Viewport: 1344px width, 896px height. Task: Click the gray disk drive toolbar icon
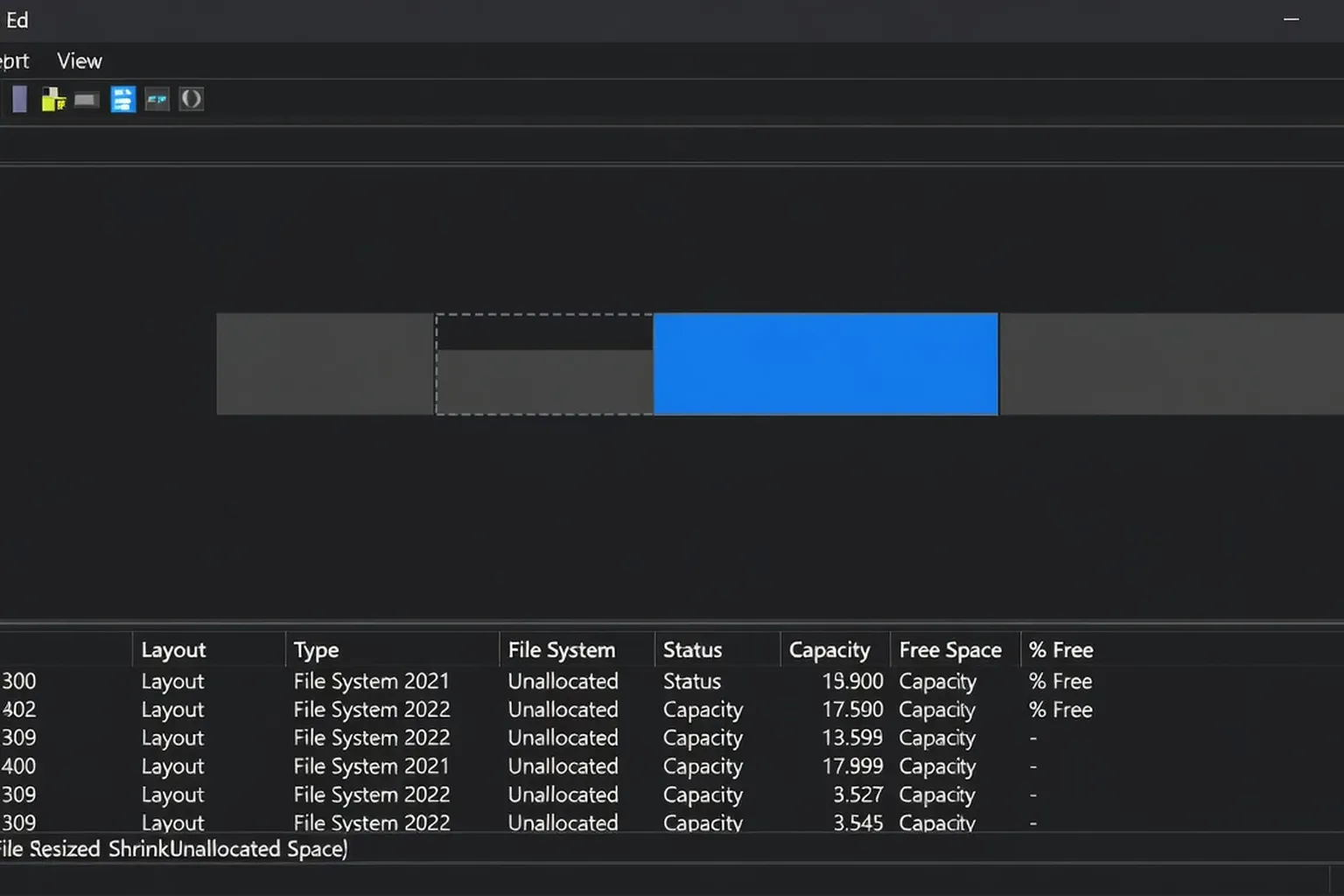tap(86, 100)
